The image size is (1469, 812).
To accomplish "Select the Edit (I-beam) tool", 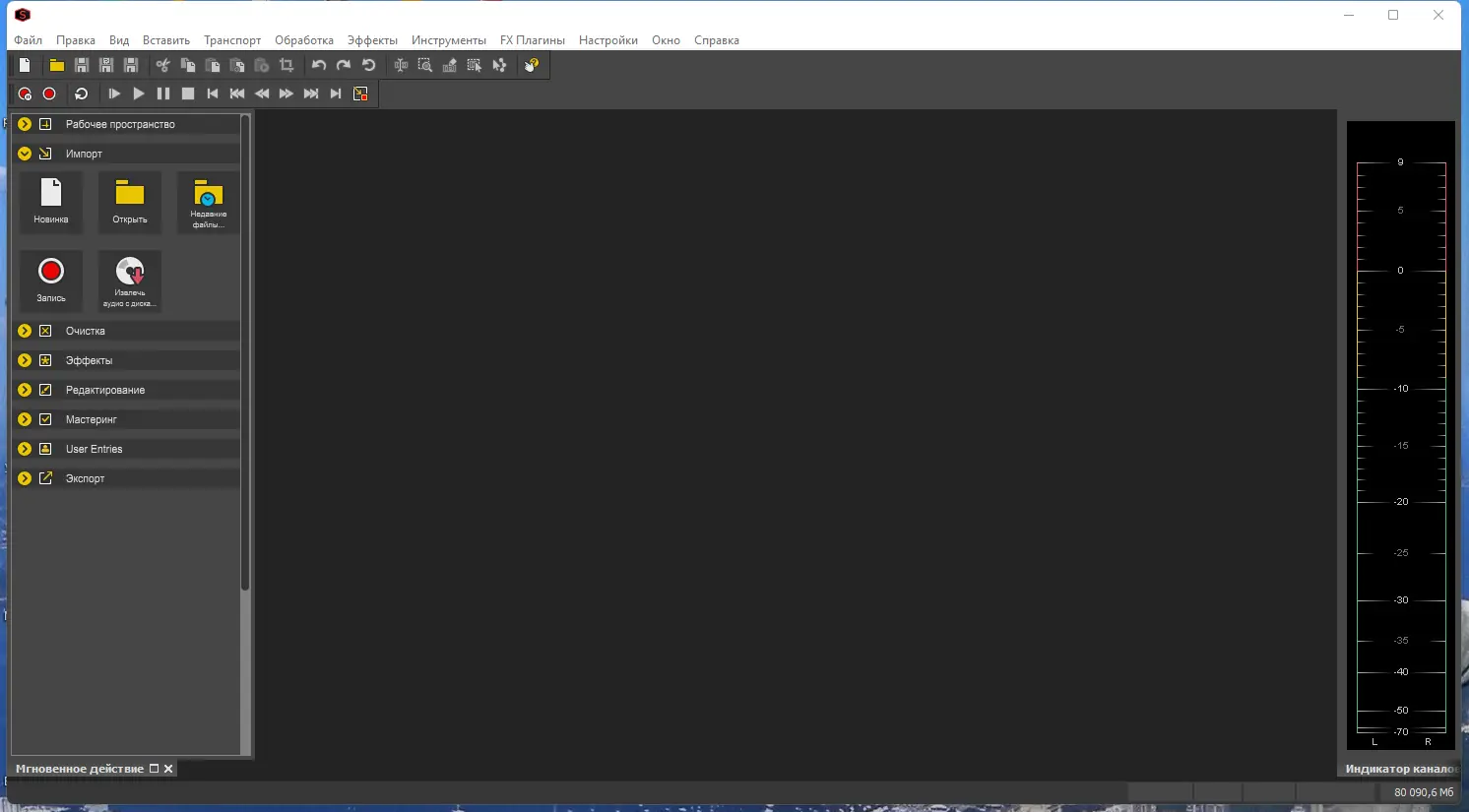I will [x=401, y=65].
